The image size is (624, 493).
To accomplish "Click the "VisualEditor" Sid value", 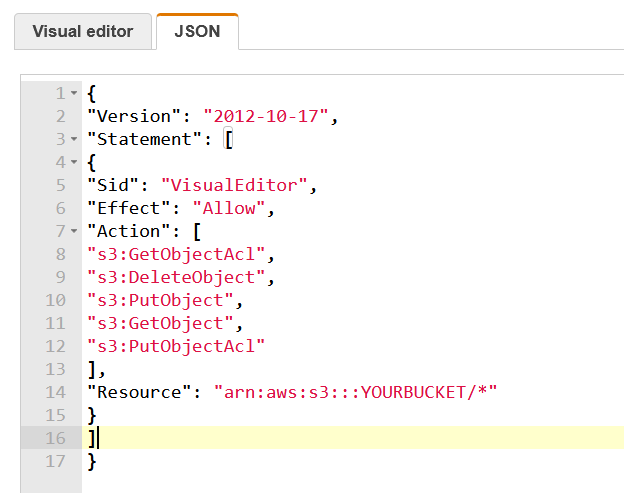I will [x=234, y=185].
